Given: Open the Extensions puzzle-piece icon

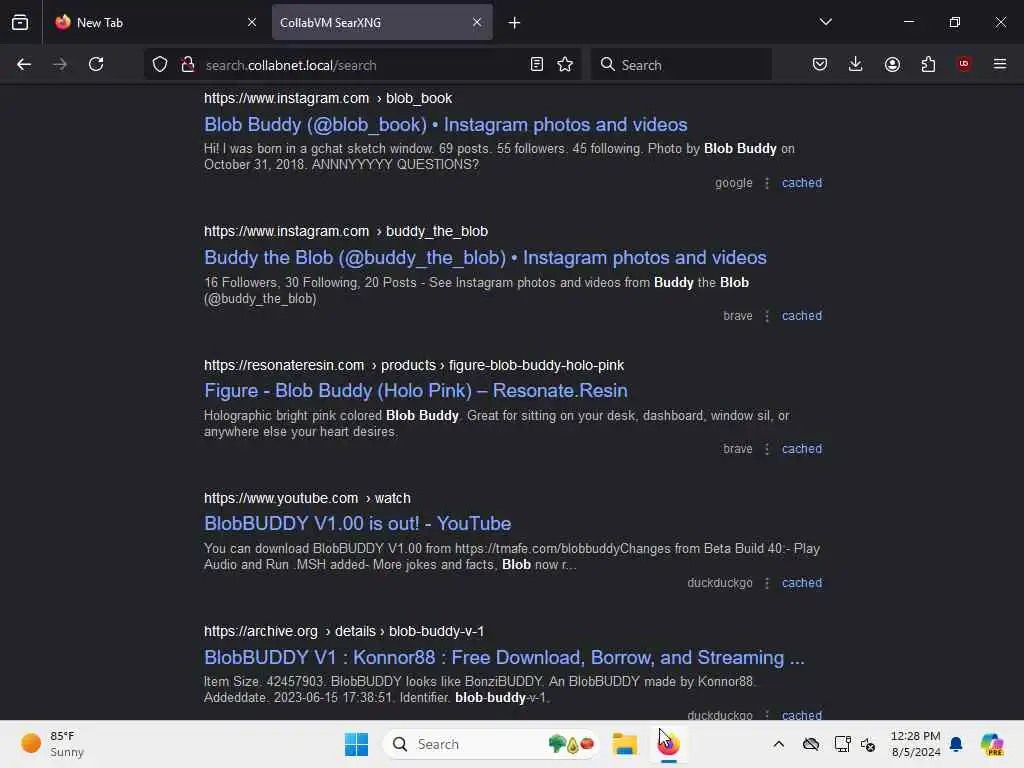Looking at the screenshot, I should click(x=928, y=65).
